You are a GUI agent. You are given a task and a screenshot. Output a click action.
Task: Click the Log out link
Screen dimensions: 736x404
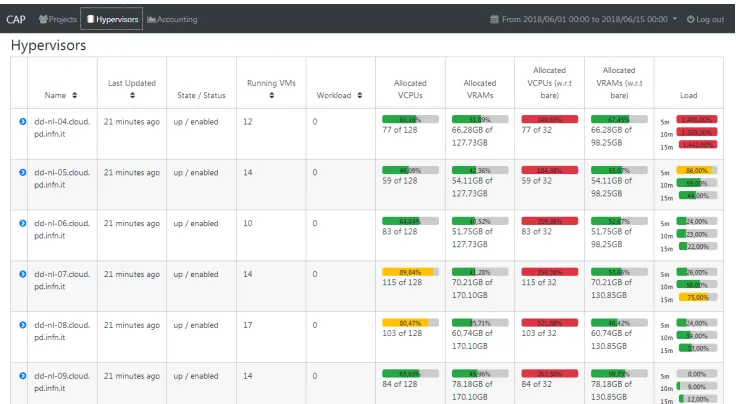tap(705, 19)
